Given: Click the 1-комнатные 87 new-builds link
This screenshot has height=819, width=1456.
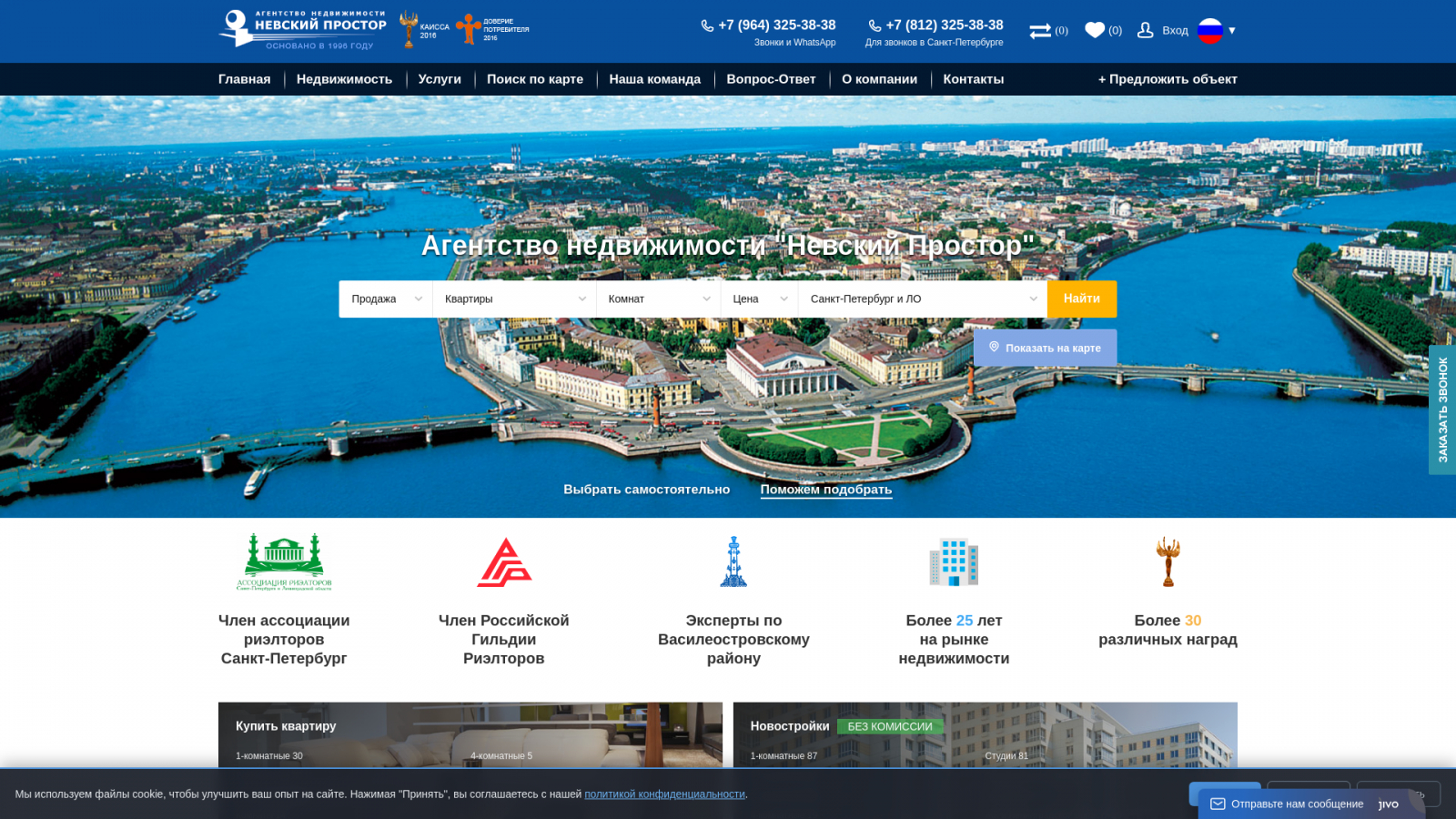Looking at the screenshot, I should pyautogui.click(x=784, y=756).
